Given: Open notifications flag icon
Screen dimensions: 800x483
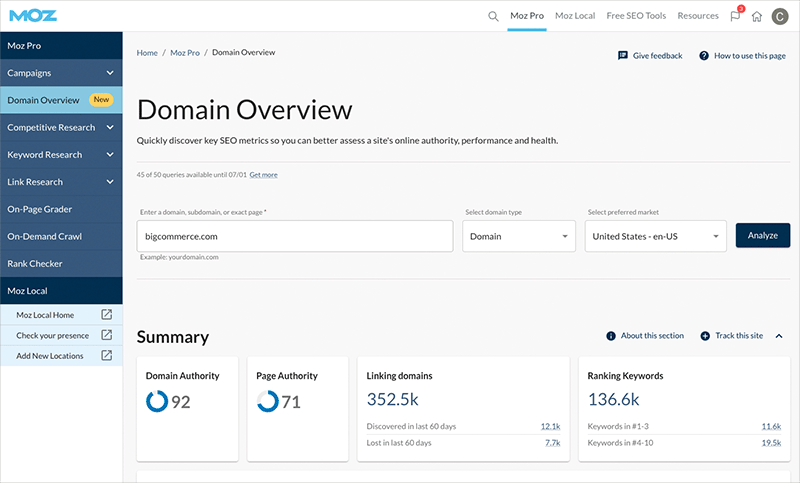Looking at the screenshot, I should (735, 16).
